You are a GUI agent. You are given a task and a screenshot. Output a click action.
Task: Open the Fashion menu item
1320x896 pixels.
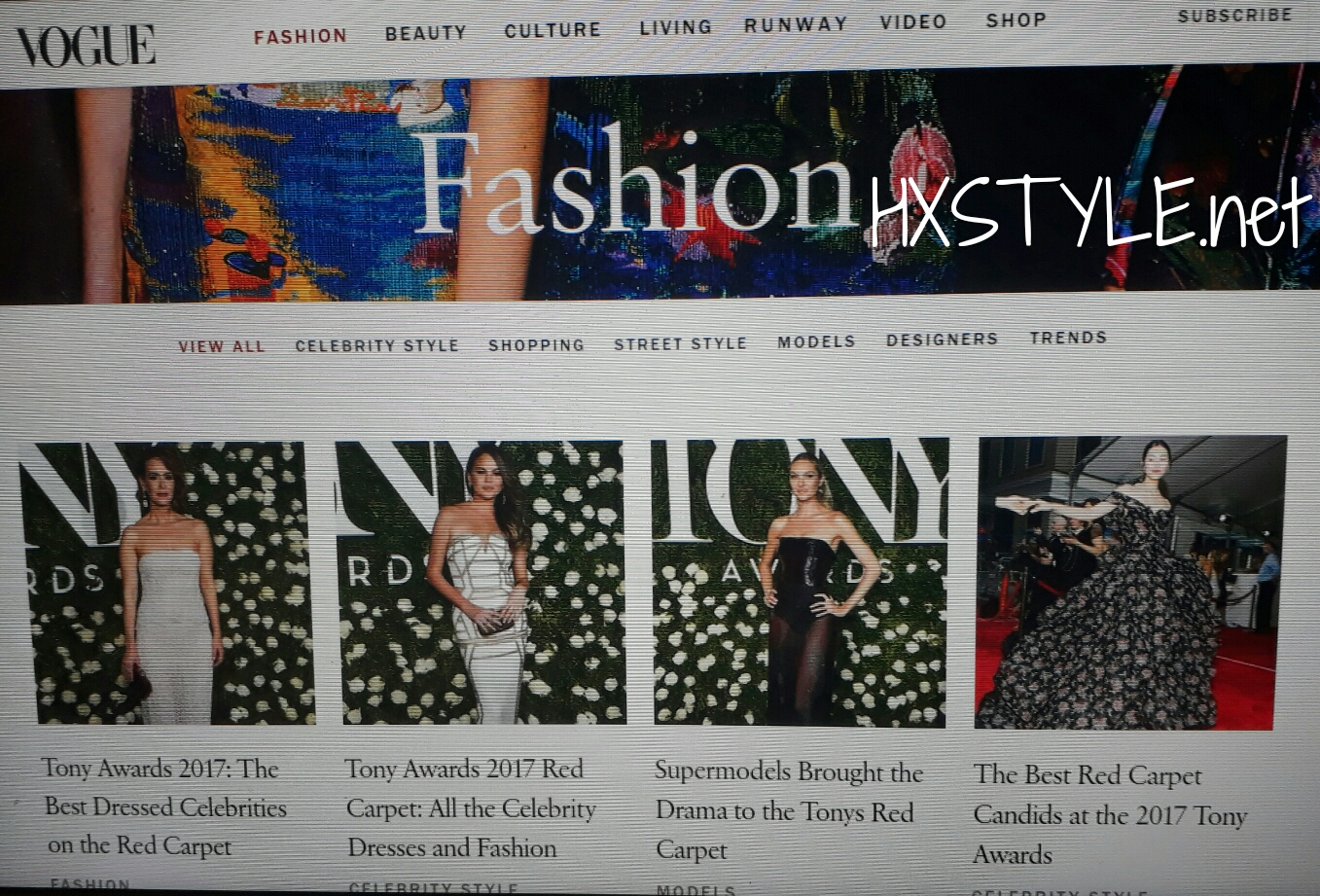coord(300,36)
